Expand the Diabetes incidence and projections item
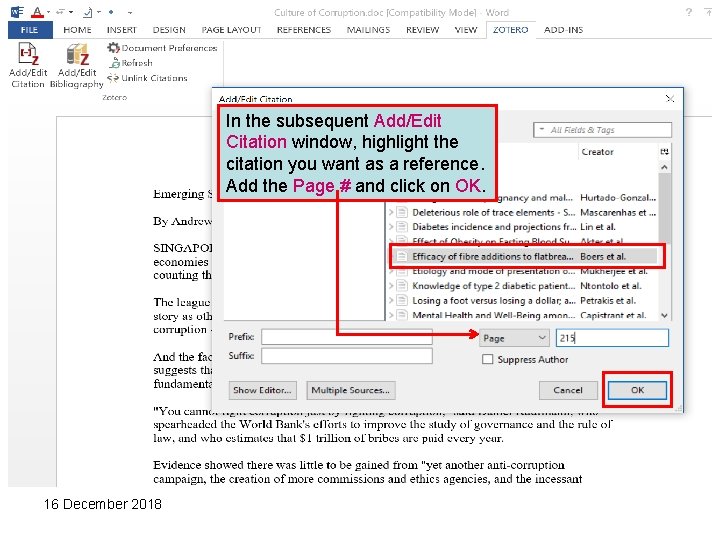720x540 pixels. tap(391, 227)
